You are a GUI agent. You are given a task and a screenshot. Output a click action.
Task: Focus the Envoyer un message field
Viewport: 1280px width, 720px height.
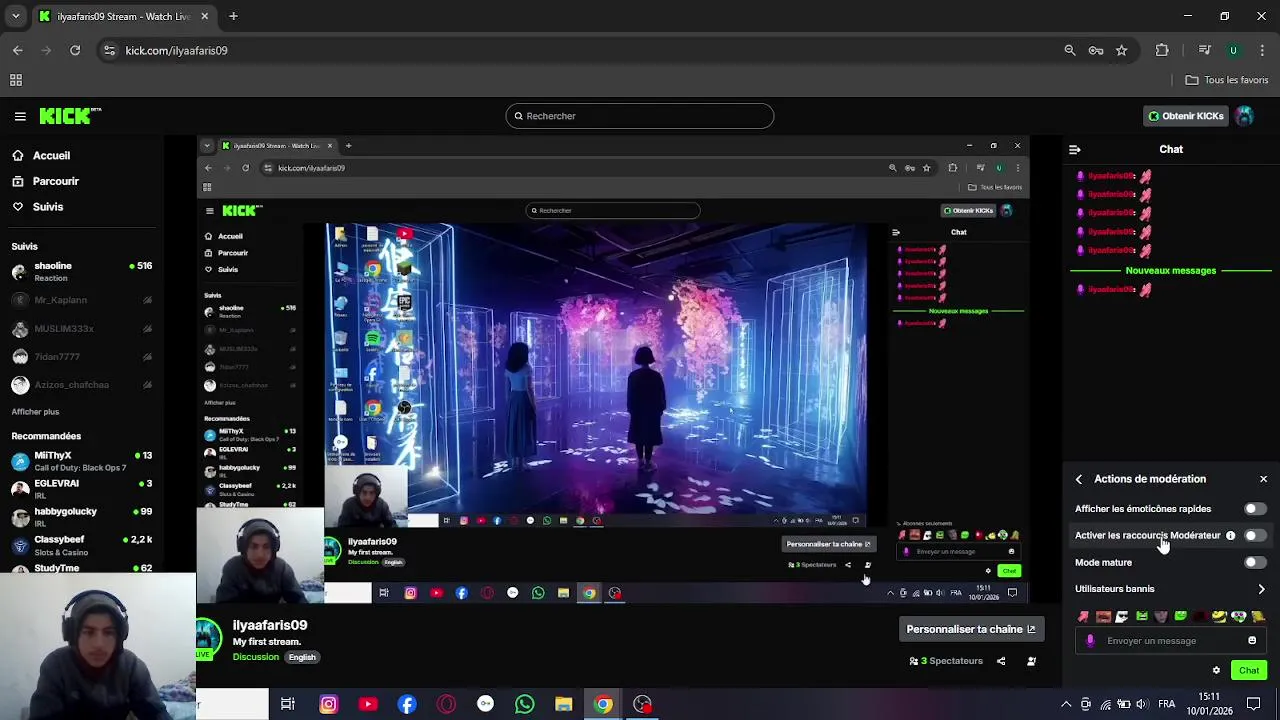(1170, 641)
